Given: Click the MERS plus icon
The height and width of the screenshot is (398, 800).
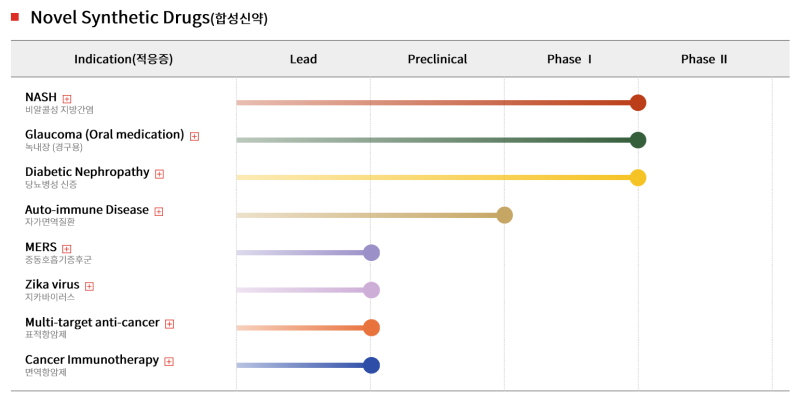Looking at the screenshot, I should (66, 249).
